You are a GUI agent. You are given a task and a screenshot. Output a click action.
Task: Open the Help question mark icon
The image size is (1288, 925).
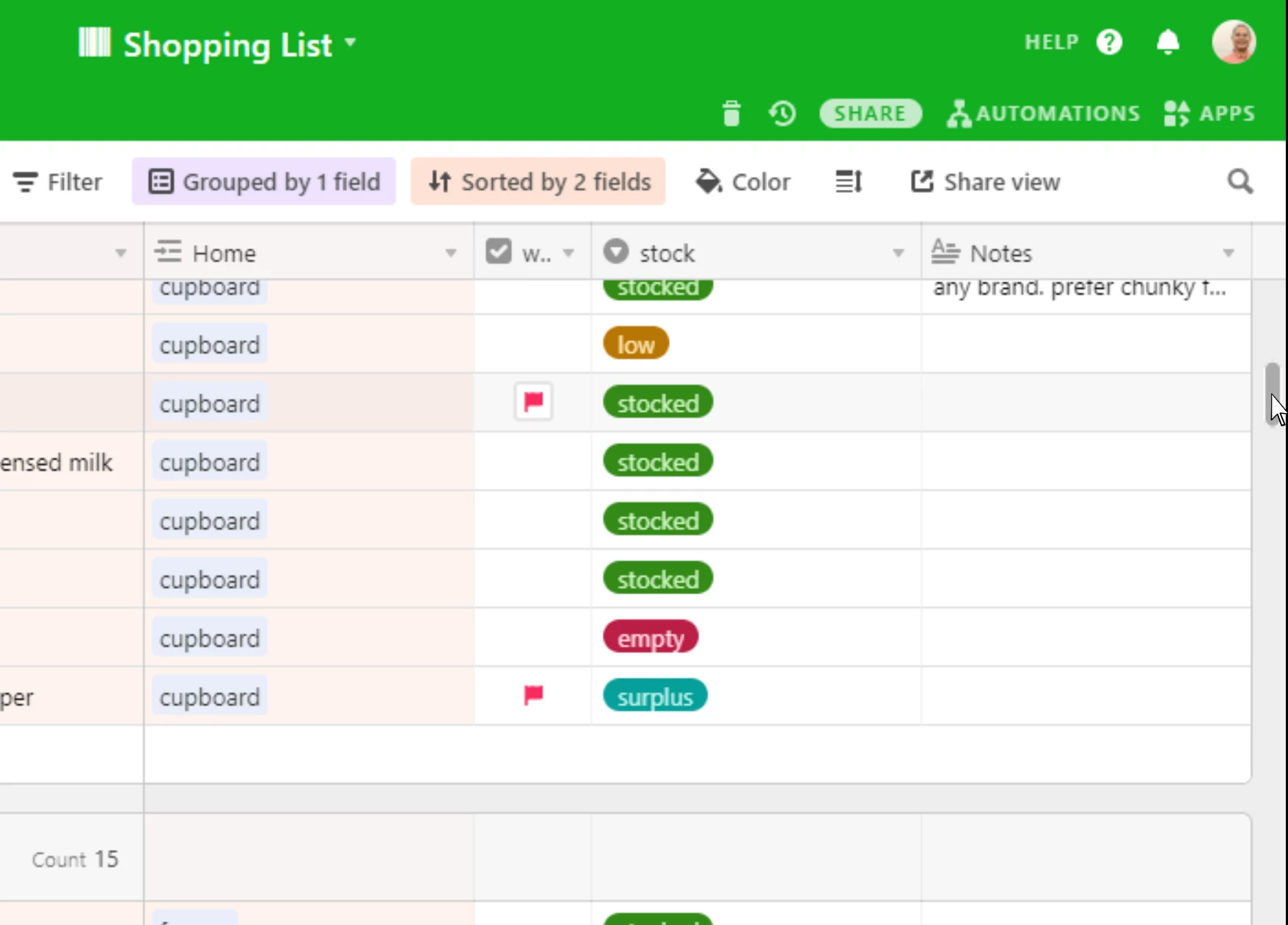coord(1109,43)
